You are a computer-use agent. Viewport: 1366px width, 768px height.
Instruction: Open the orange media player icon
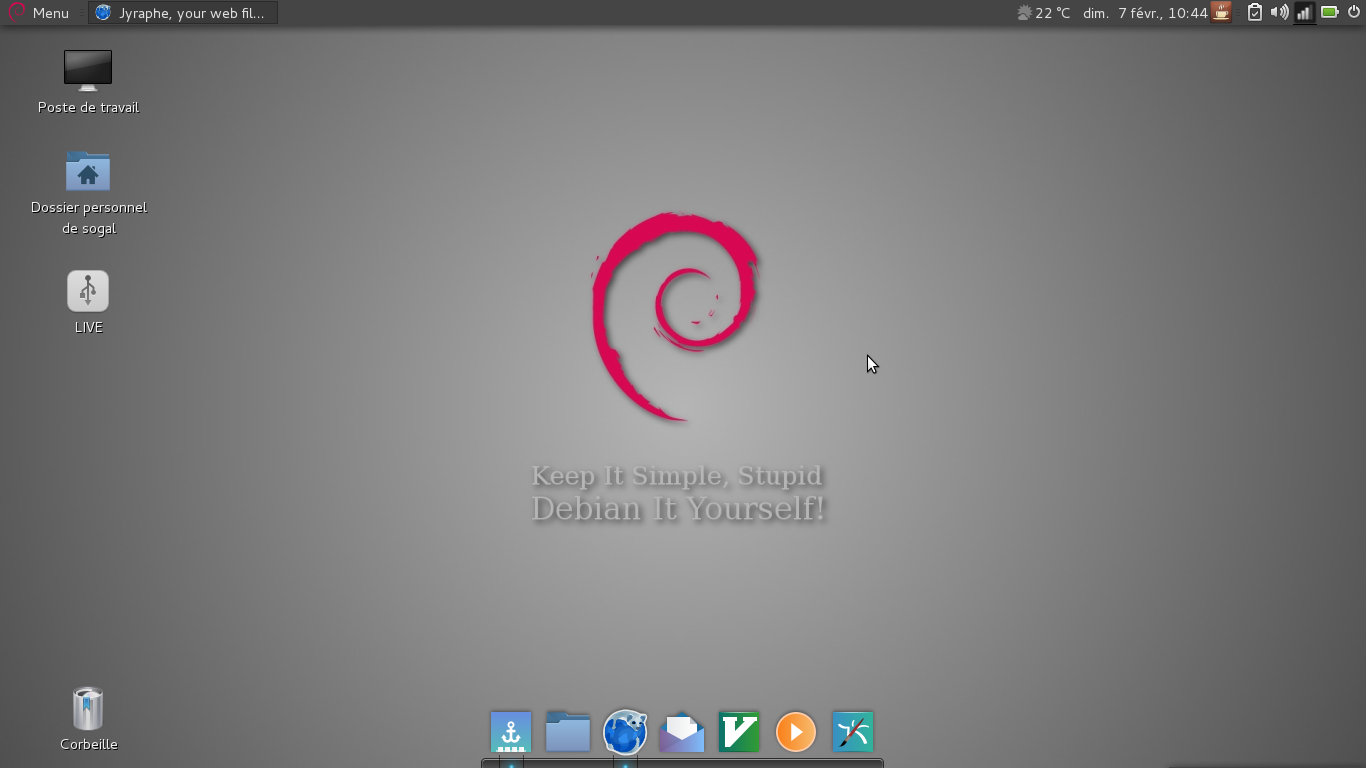[796, 732]
